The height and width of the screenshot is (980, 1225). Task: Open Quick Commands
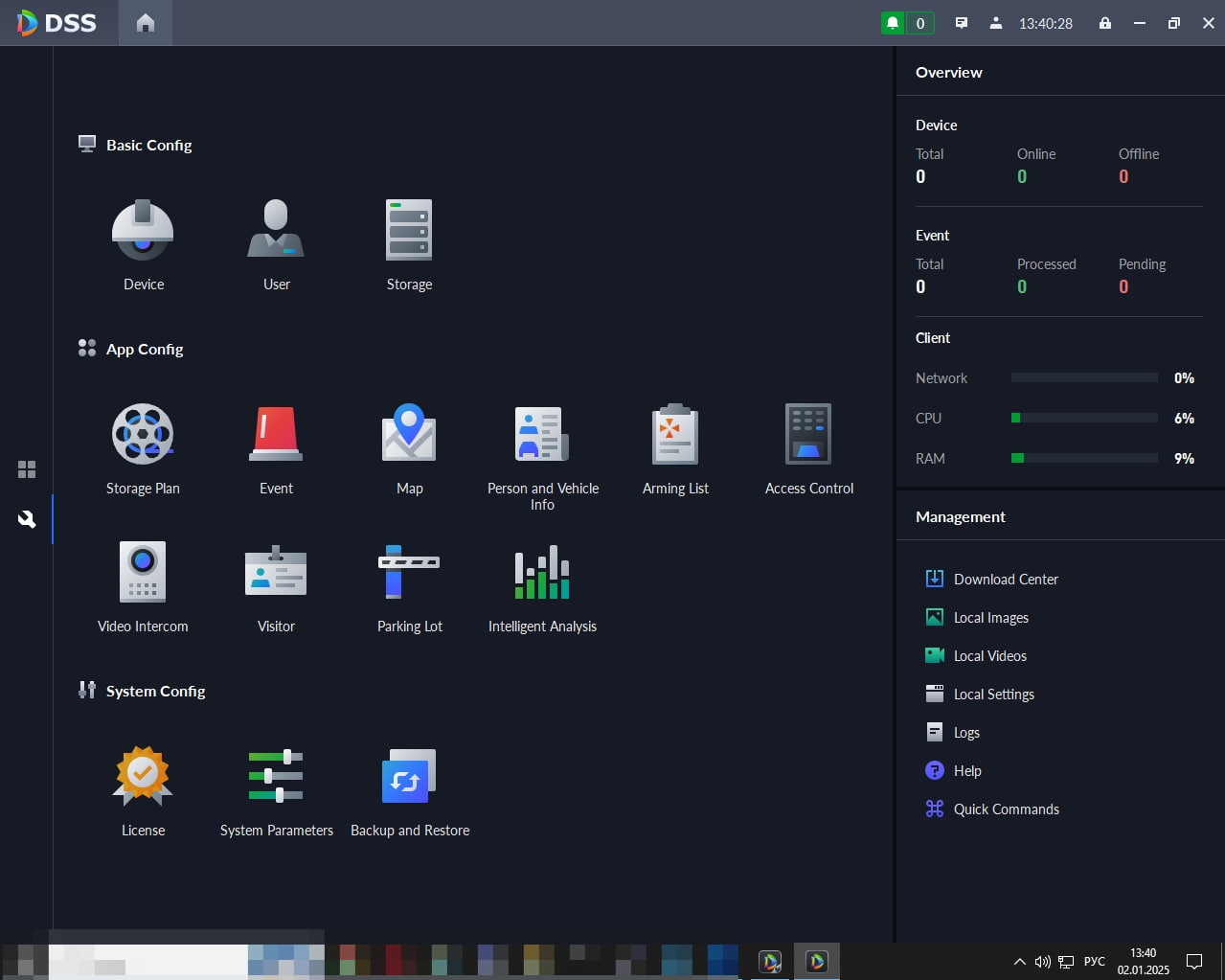coord(992,809)
